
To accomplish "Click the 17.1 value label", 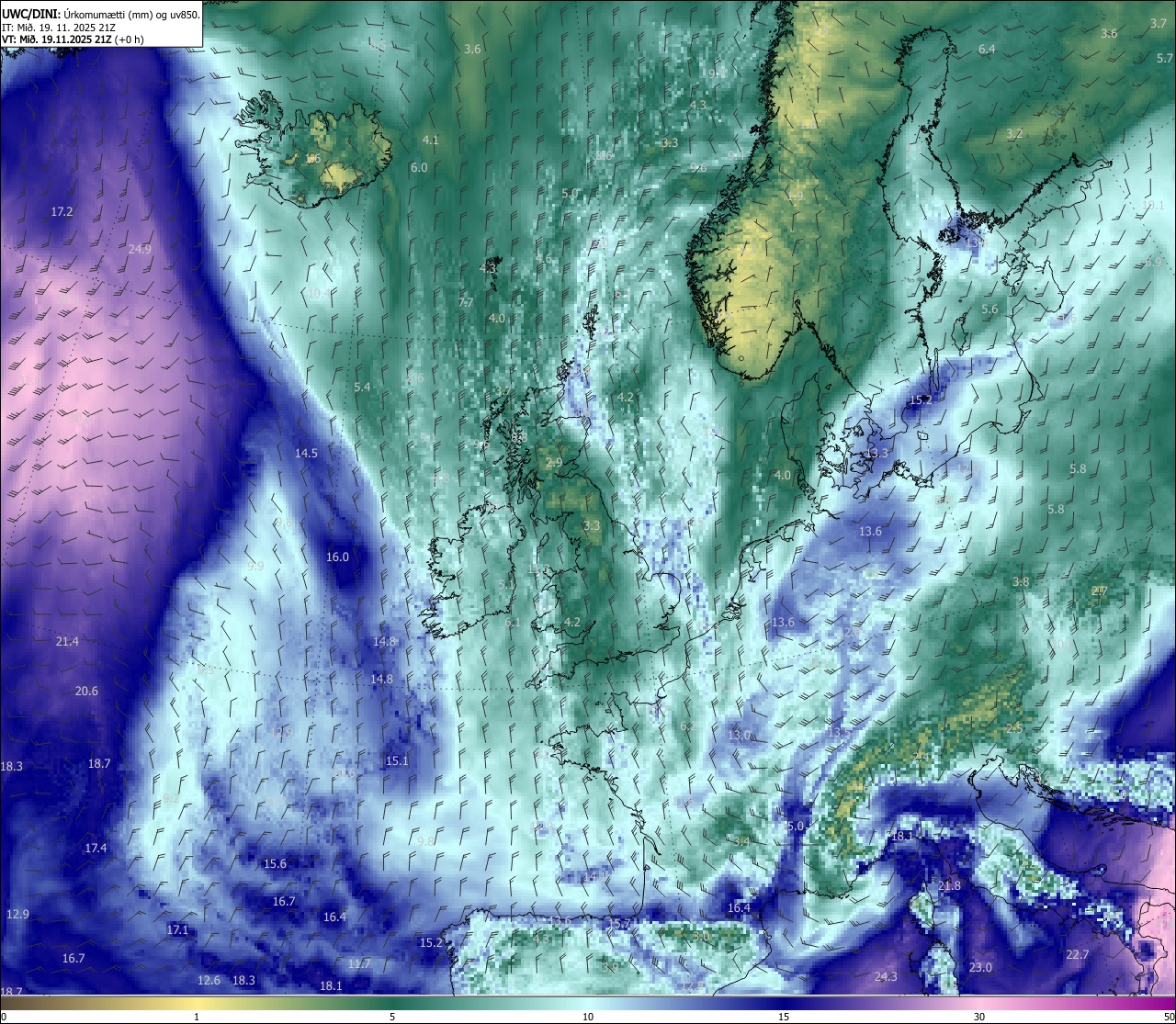I will pos(177,929).
